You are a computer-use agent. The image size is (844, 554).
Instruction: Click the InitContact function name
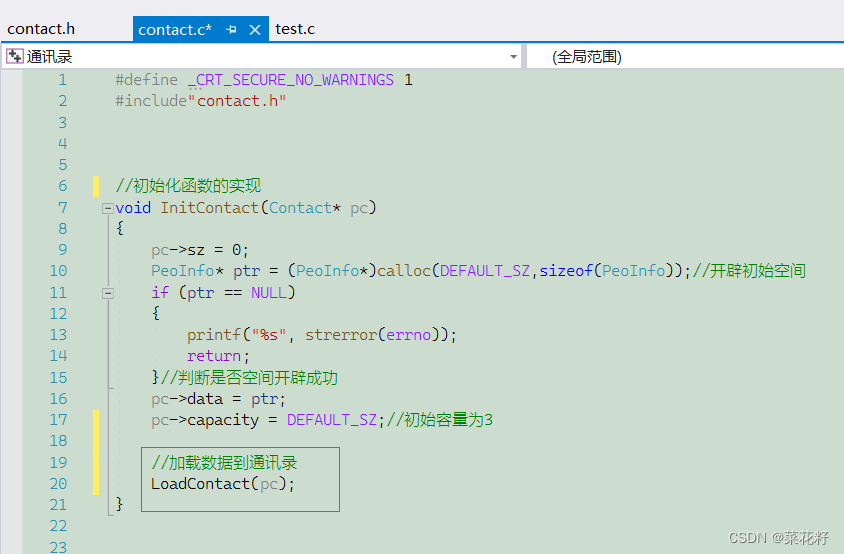209,208
